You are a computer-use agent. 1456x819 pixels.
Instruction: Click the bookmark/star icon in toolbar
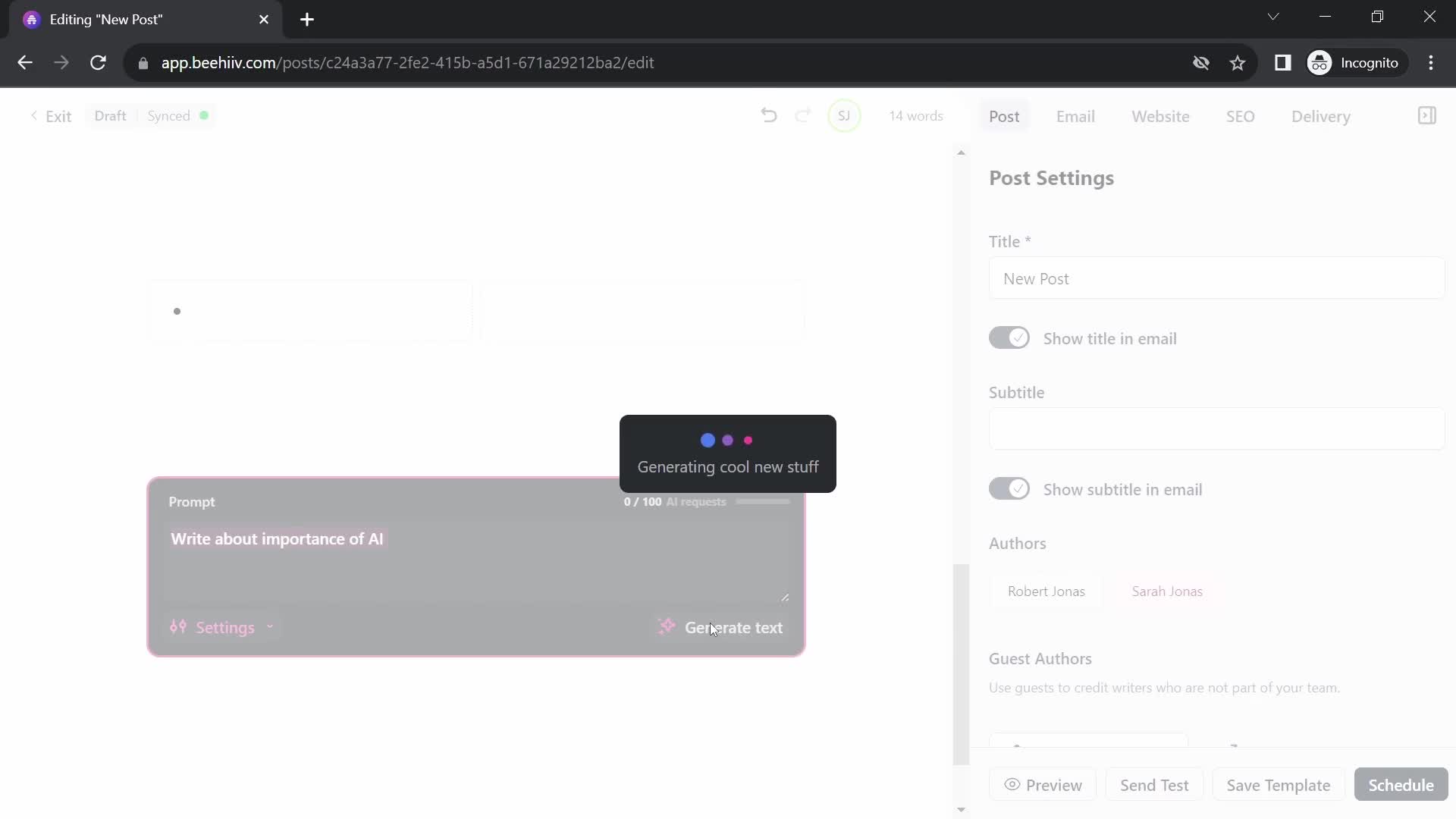[x=1238, y=63]
